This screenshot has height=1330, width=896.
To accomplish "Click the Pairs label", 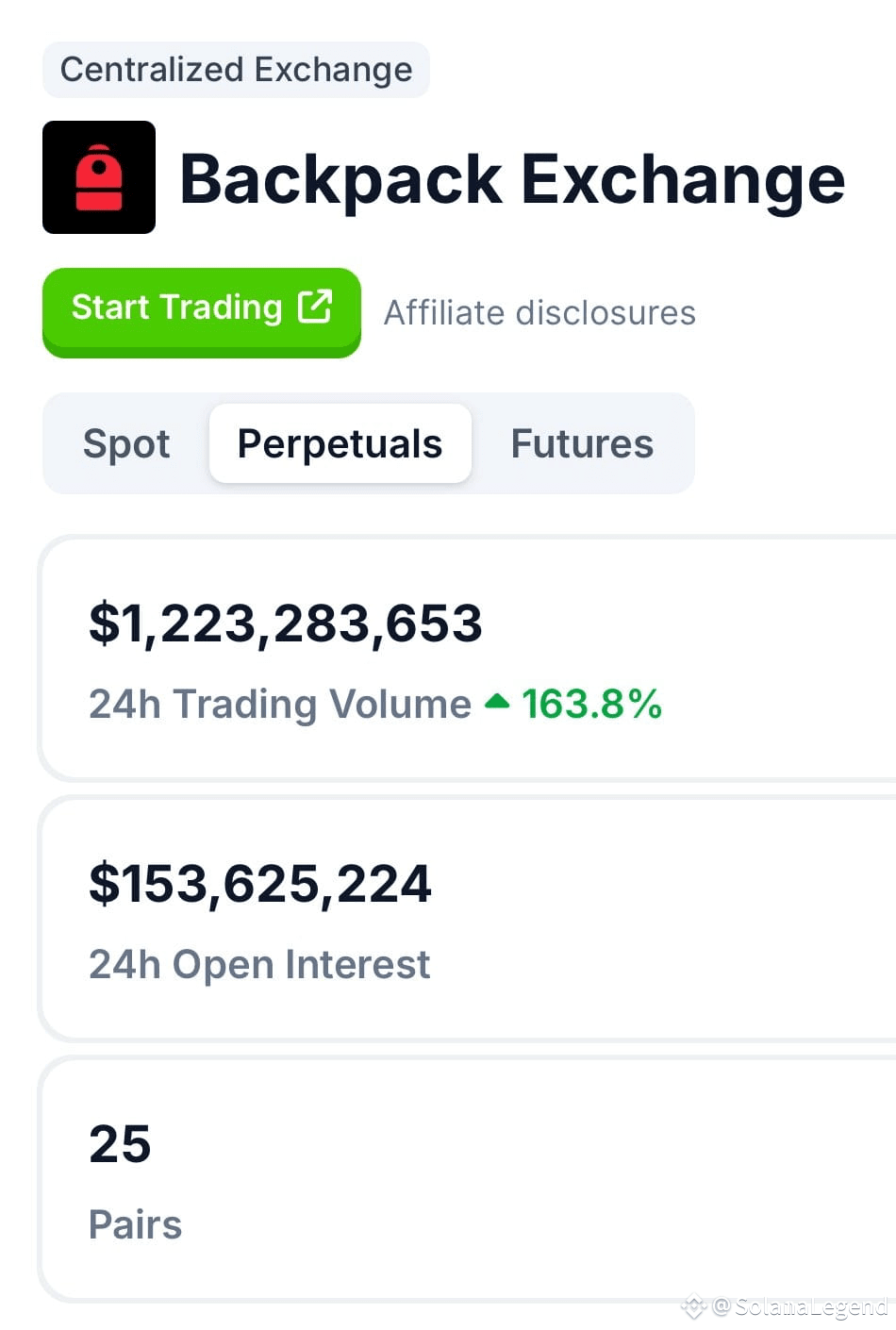I will tap(135, 1224).
